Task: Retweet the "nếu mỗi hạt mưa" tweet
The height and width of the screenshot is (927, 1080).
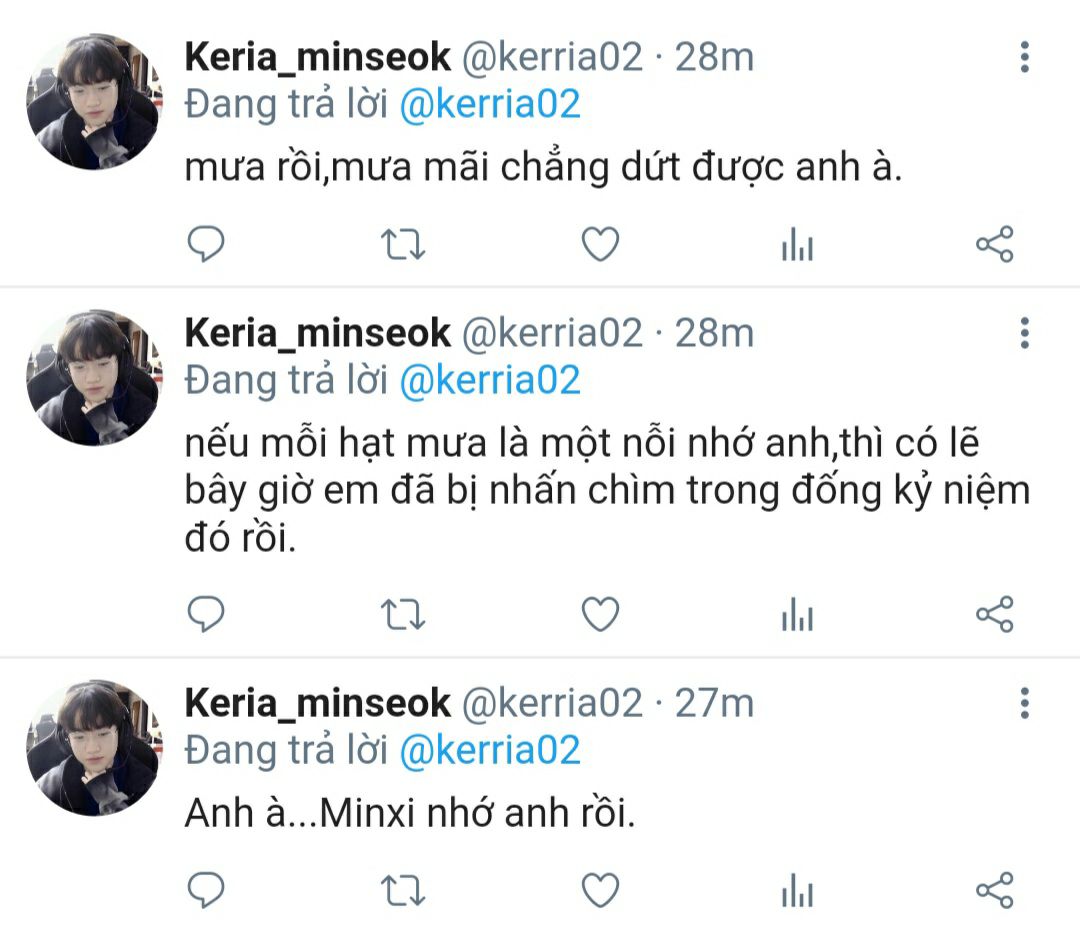Action: [403, 614]
